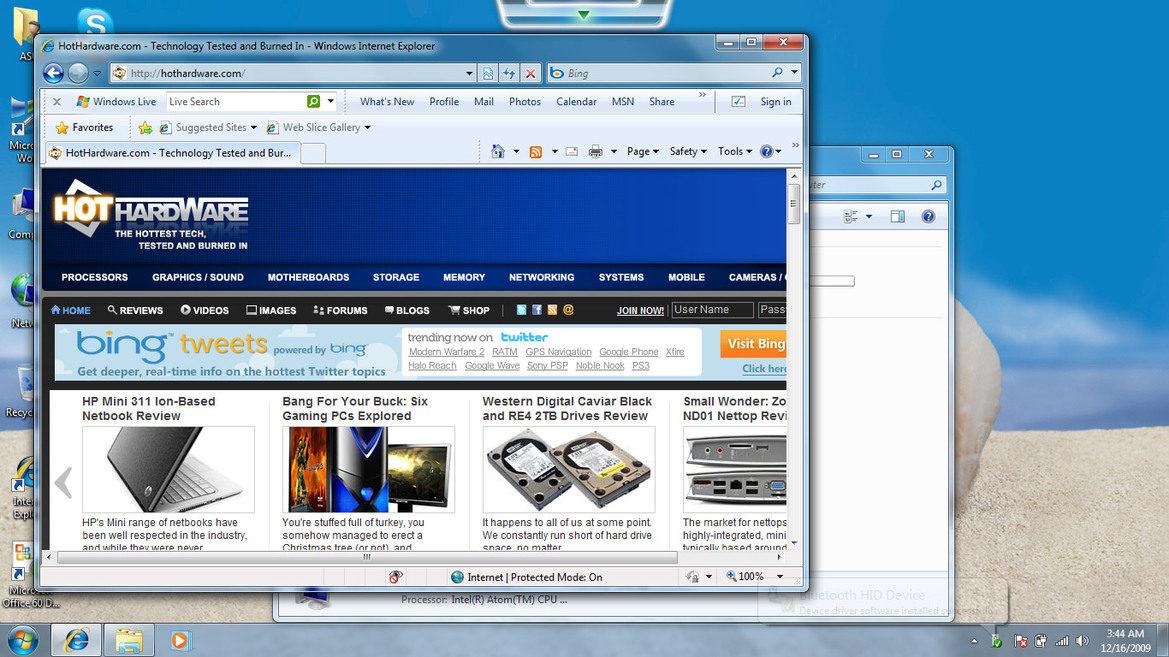Click popup blocker icon in status bar
Image resolution: width=1169 pixels, height=657 pixels.
coord(395,576)
